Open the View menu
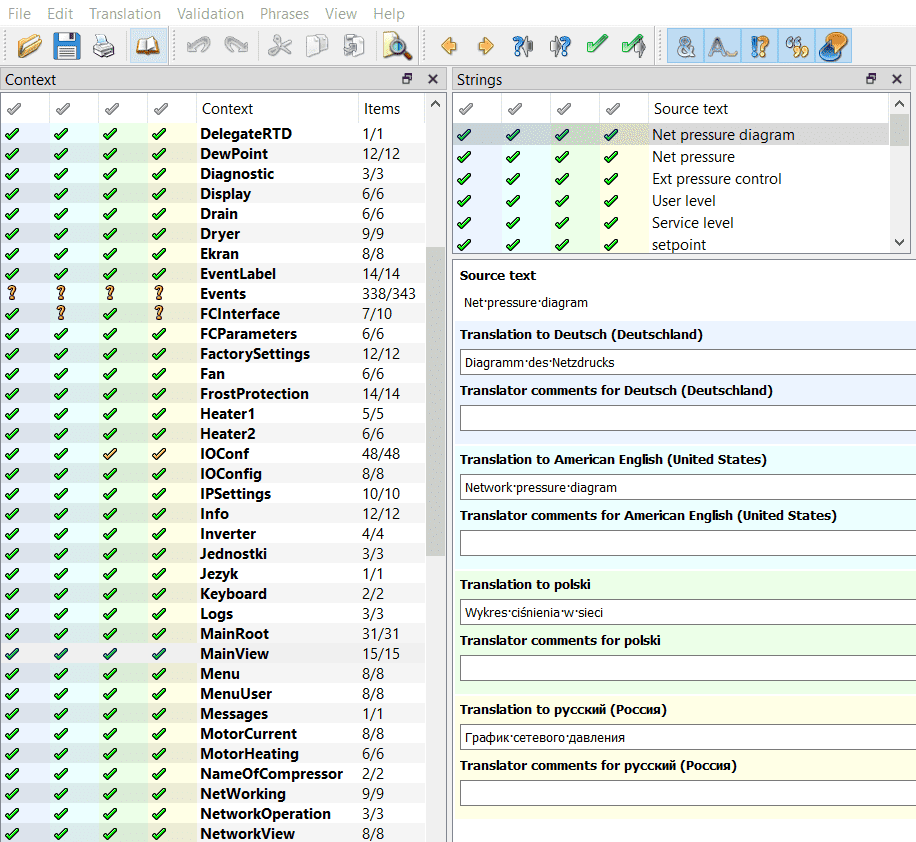The image size is (916, 842). point(341,13)
